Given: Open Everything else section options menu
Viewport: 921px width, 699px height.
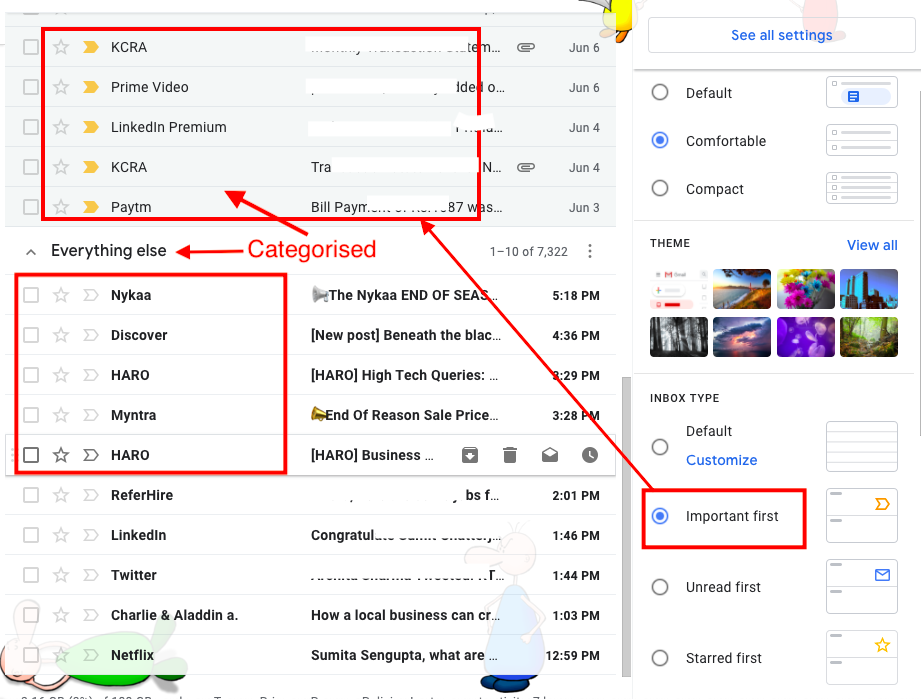Looking at the screenshot, I should [x=590, y=251].
